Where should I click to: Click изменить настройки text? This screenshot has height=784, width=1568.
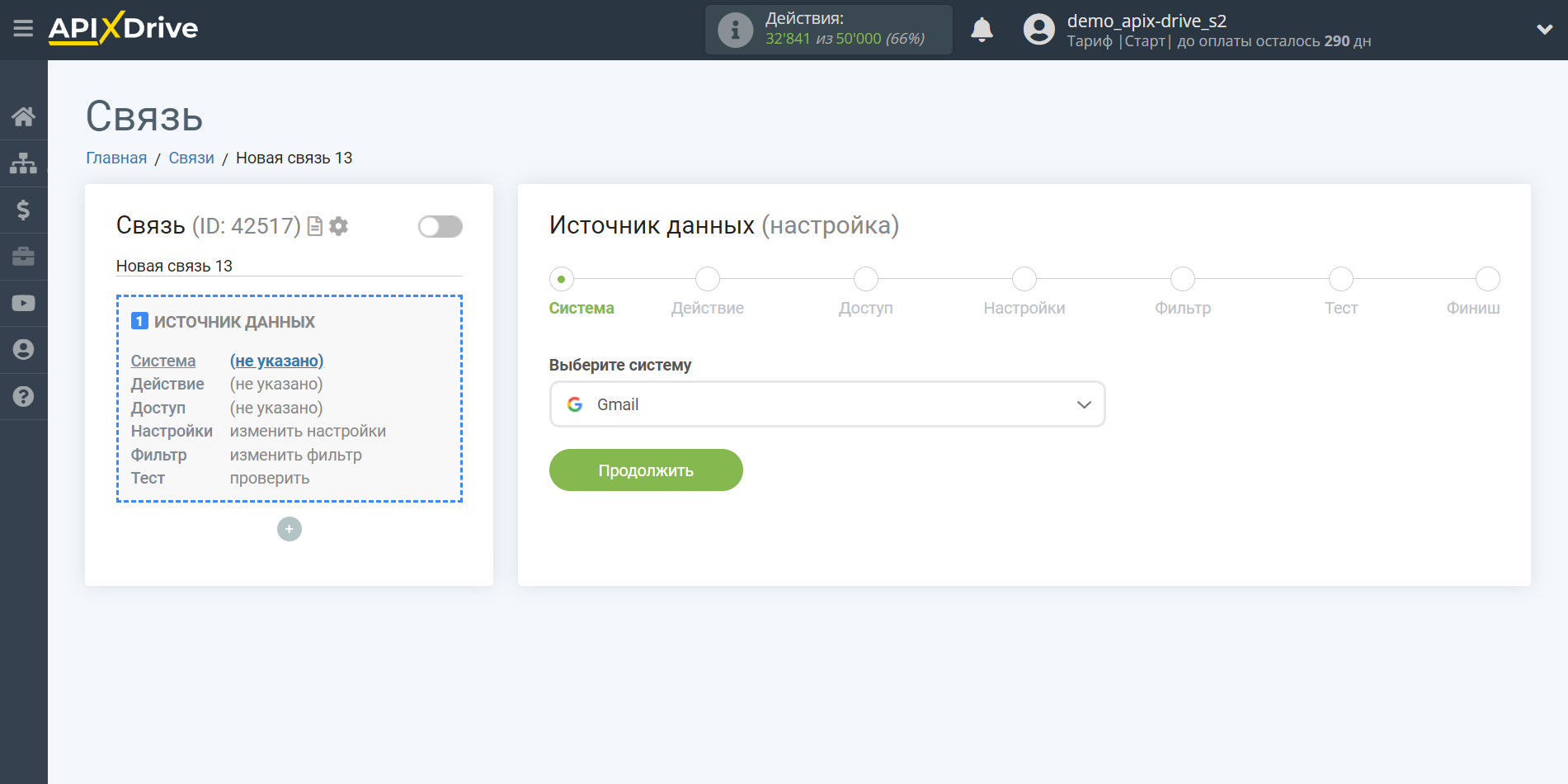(x=308, y=431)
